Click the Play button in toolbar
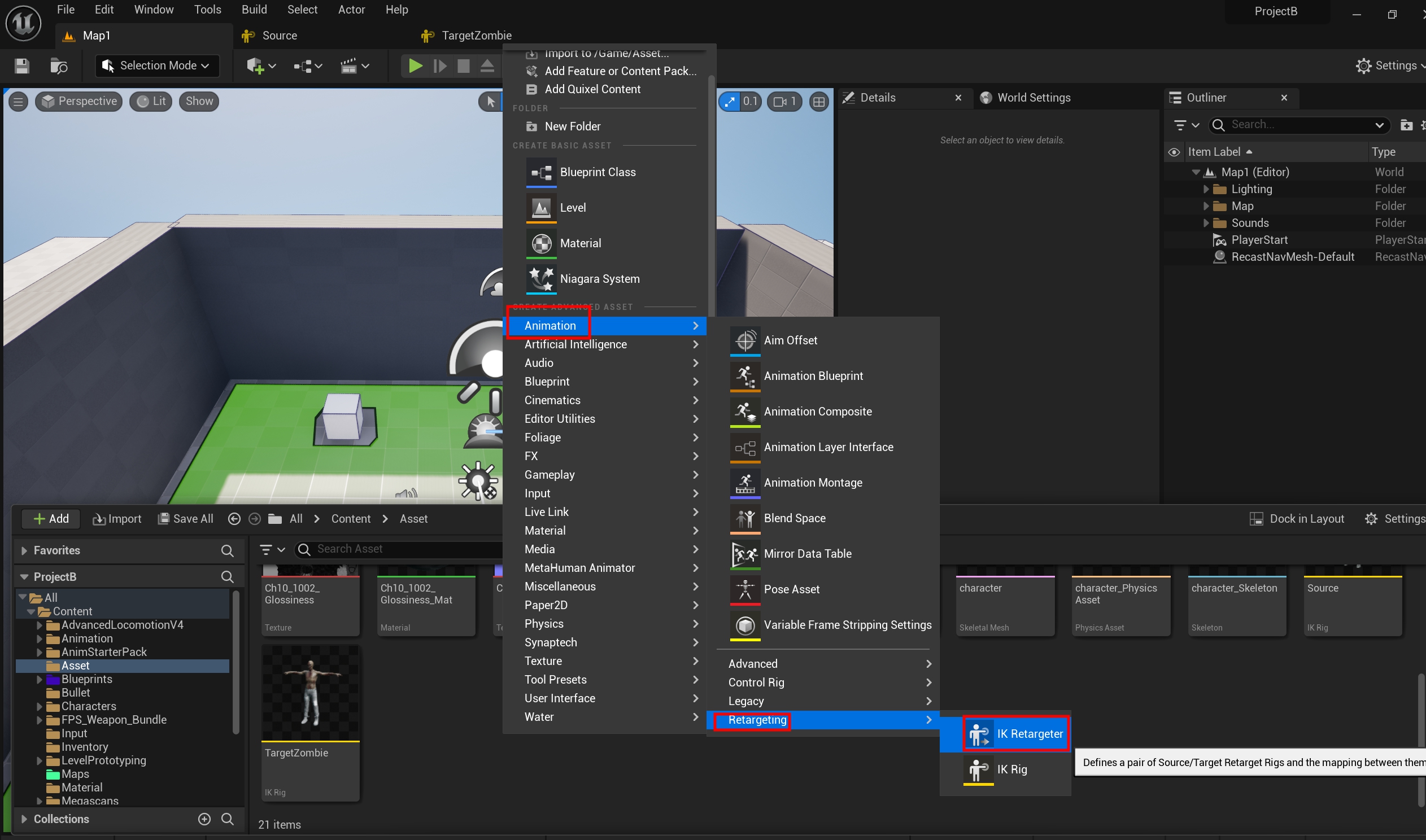Viewport: 1426px width, 840px height. coord(415,65)
